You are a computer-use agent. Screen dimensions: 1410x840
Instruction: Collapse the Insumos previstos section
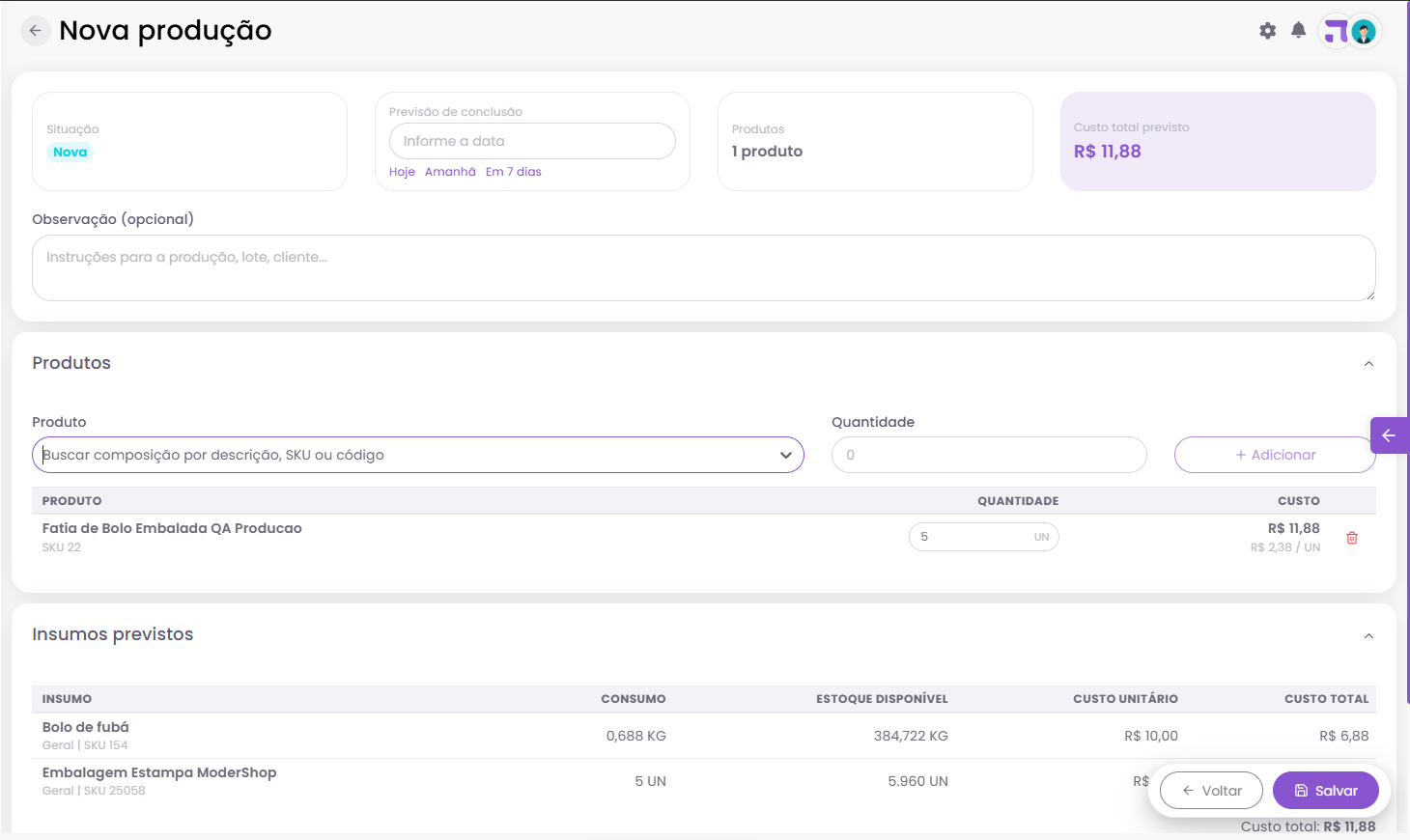[1368, 636]
